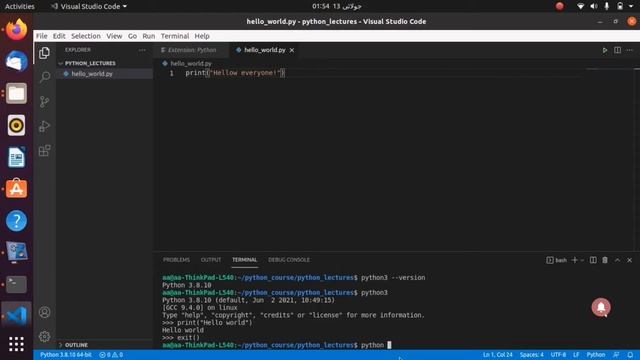Open the Terminal menu
This screenshot has width=640, height=360.
pyautogui.click(x=175, y=36)
